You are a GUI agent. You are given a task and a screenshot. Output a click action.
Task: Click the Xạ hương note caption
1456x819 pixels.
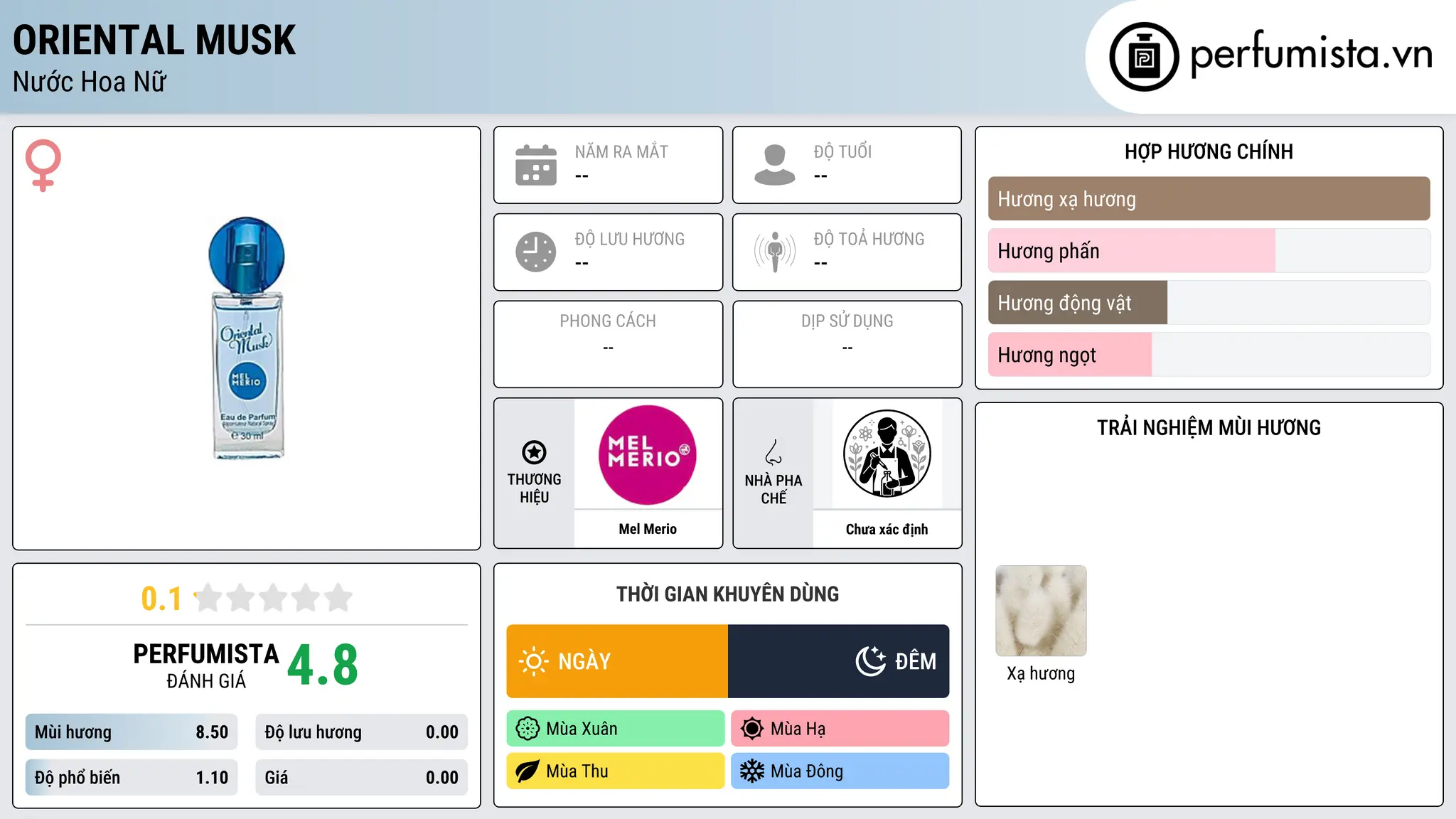[1041, 673]
